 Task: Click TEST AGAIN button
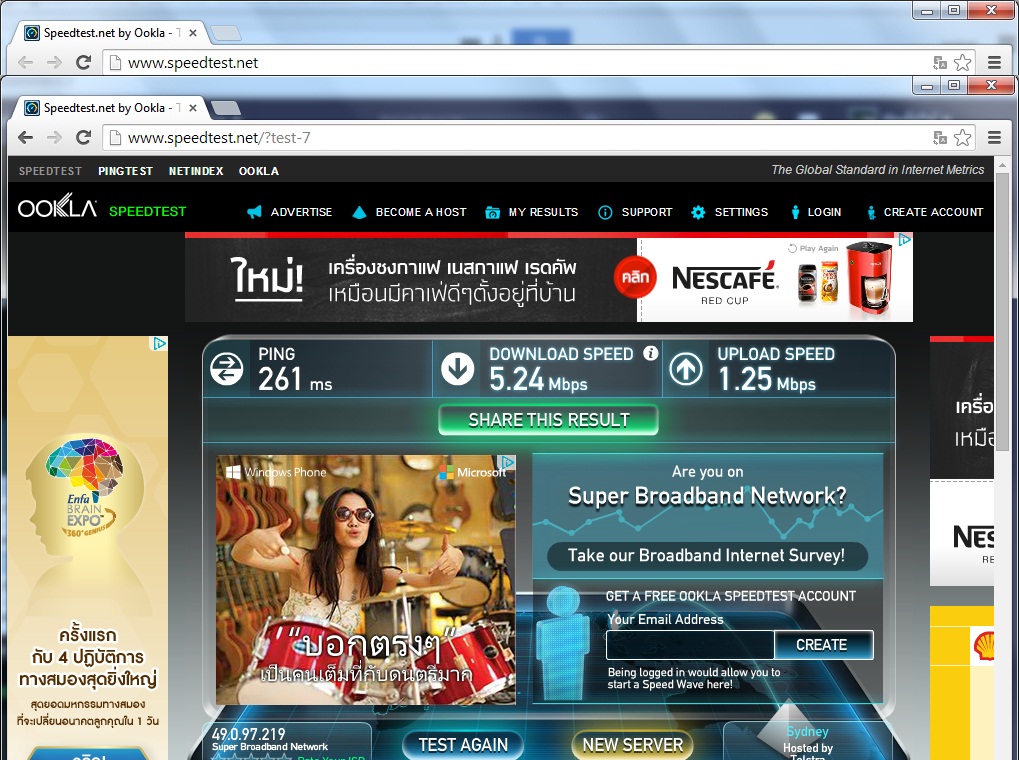[x=463, y=745]
